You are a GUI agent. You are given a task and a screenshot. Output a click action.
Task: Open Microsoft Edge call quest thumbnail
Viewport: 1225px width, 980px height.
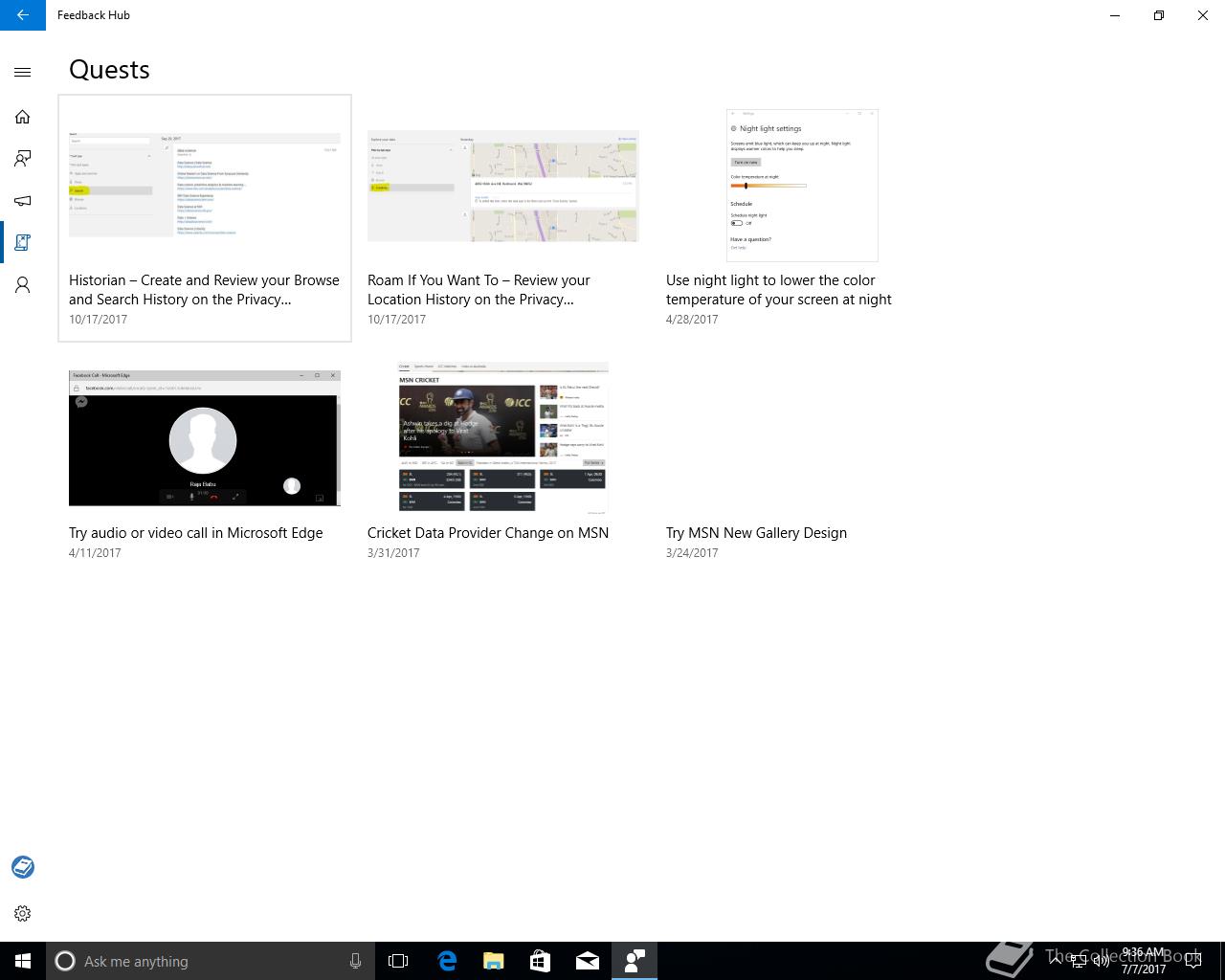[x=205, y=438]
